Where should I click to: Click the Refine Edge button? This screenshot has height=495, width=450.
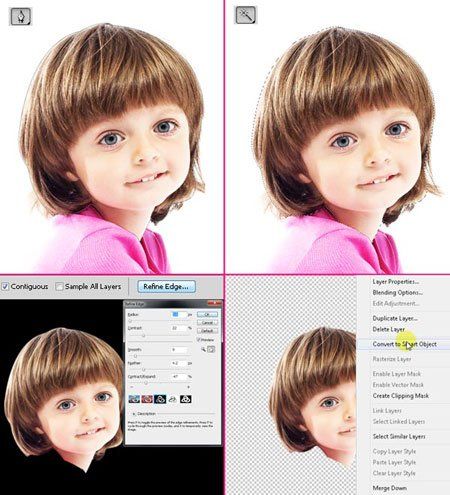(x=166, y=286)
